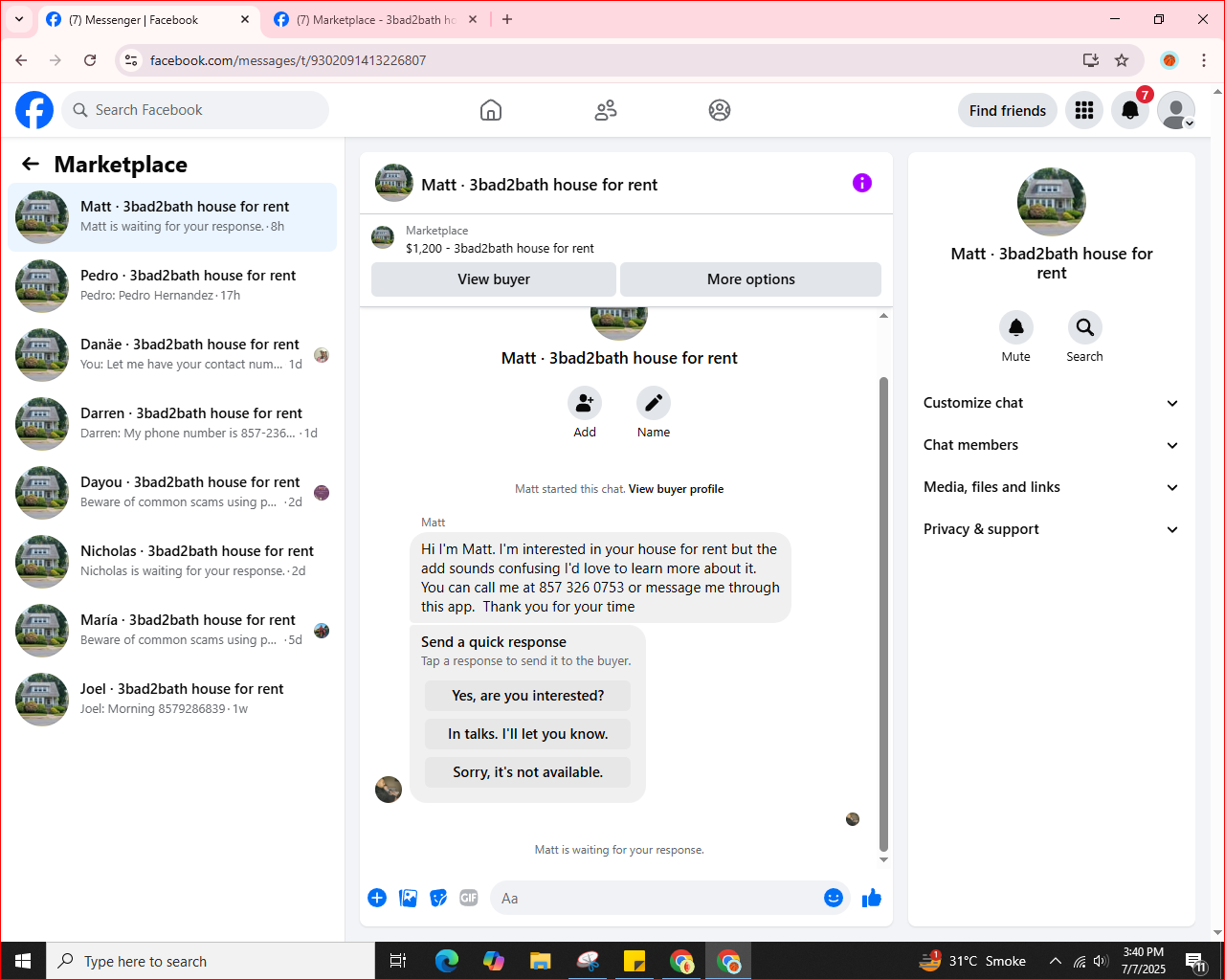Go back using the Marketplace back arrow
The image size is (1225, 980).
31,164
